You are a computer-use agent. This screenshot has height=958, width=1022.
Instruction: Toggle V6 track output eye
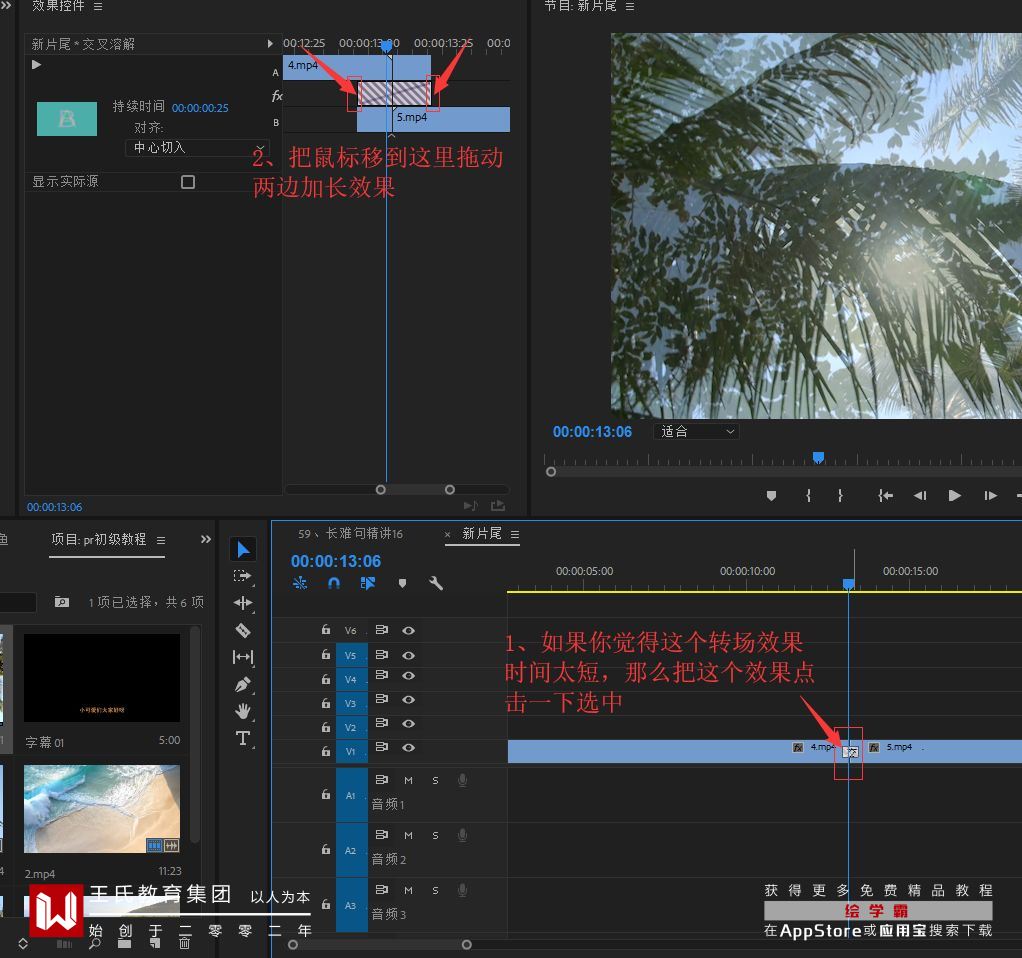409,630
